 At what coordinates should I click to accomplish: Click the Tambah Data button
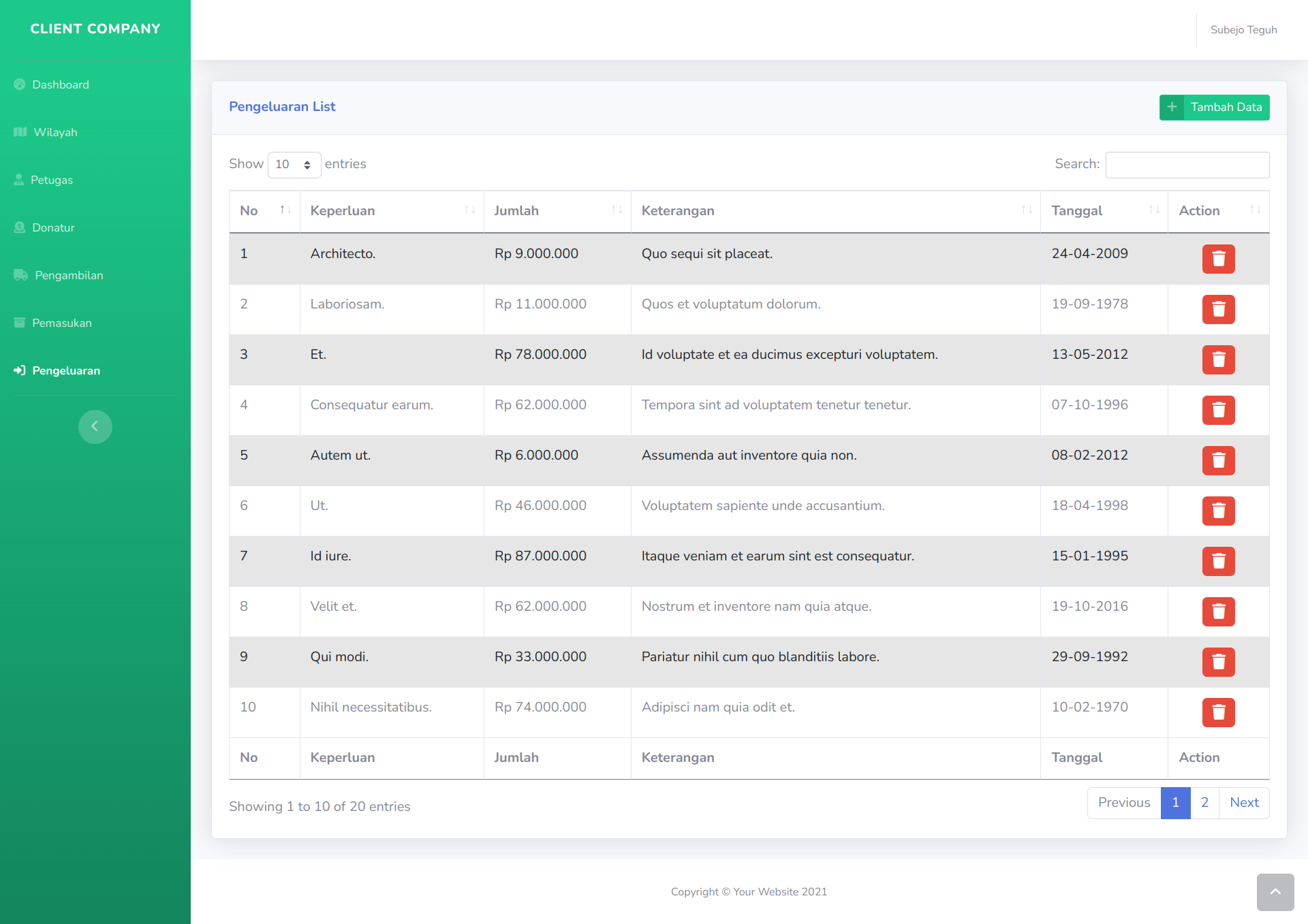click(1214, 107)
